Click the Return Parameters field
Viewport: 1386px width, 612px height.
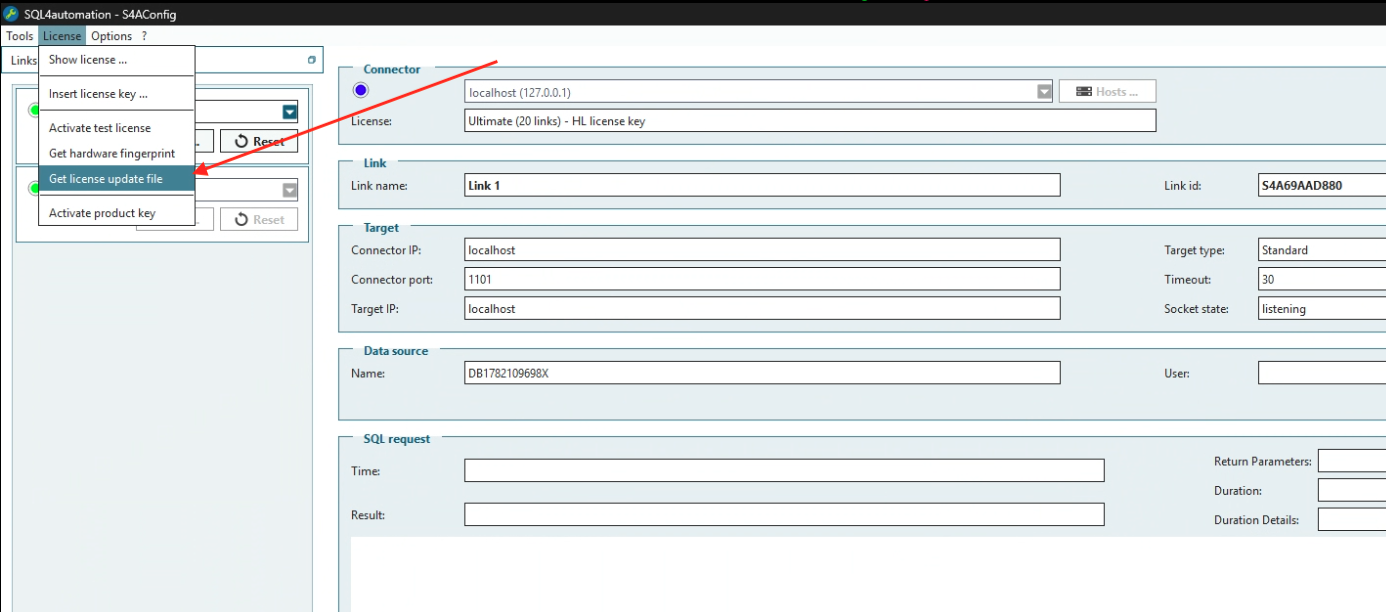[1351, 461]
